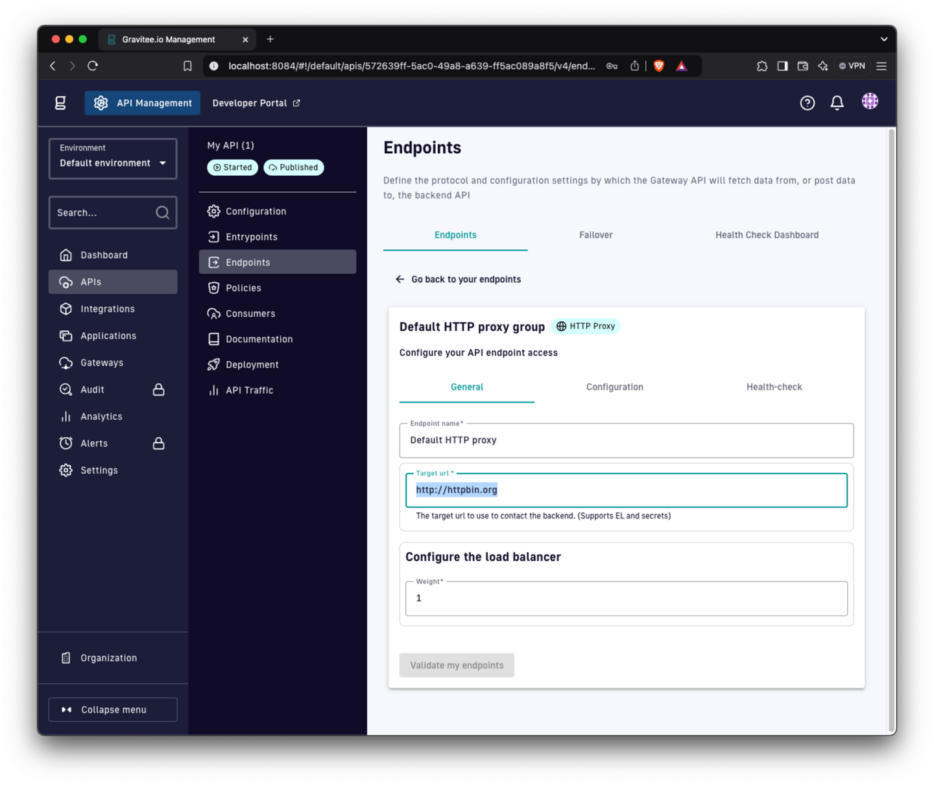Viewport: 934px width, 785px height.
Task: Select the top Endpoints tab
Action: pyautogui.click(x=455, y=235)
